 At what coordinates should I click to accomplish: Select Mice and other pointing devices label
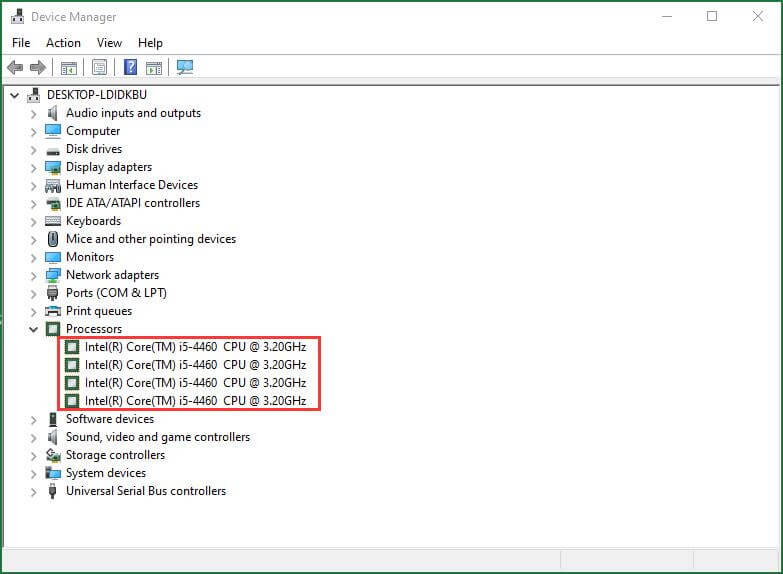click(151, 239)
